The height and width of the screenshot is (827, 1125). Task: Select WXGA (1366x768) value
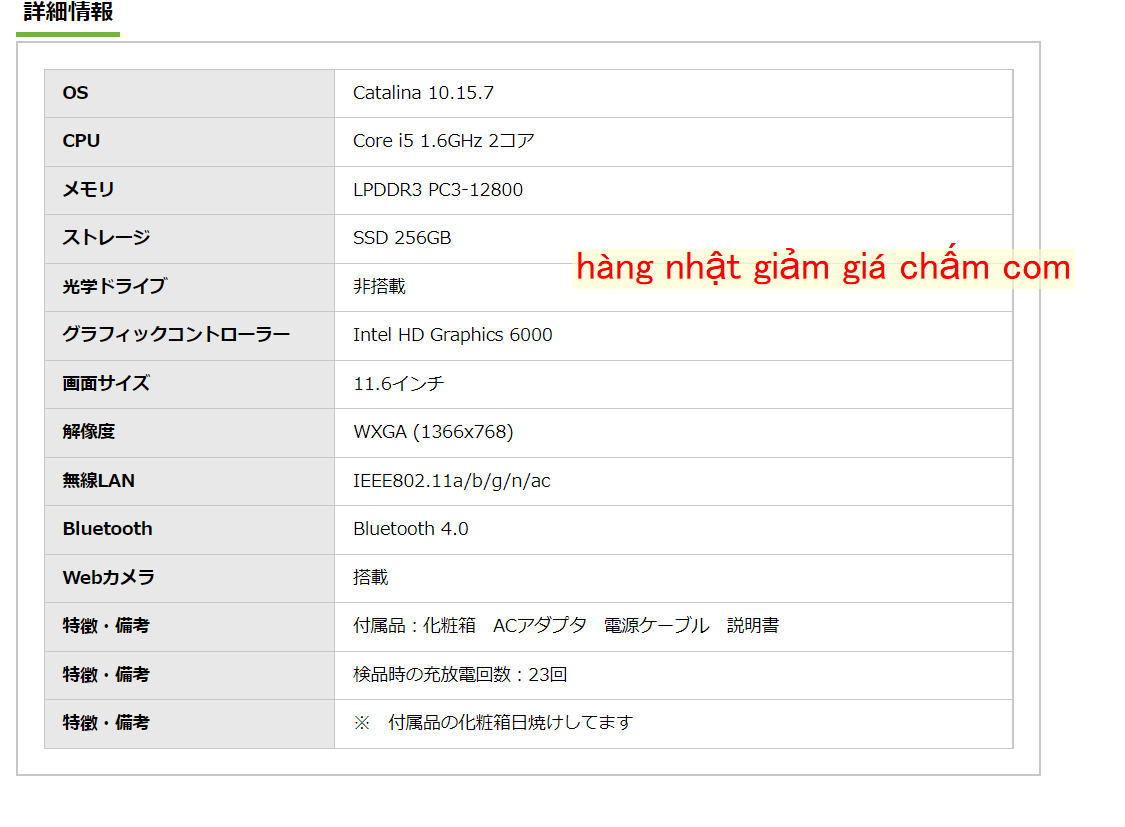tap(433, 432)
